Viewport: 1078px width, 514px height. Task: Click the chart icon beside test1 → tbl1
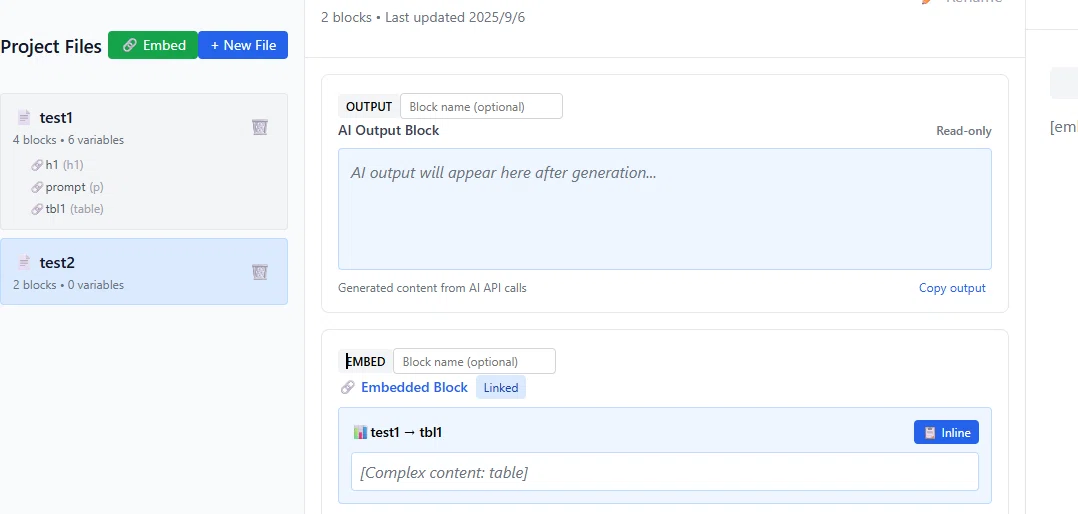(360, 432)
